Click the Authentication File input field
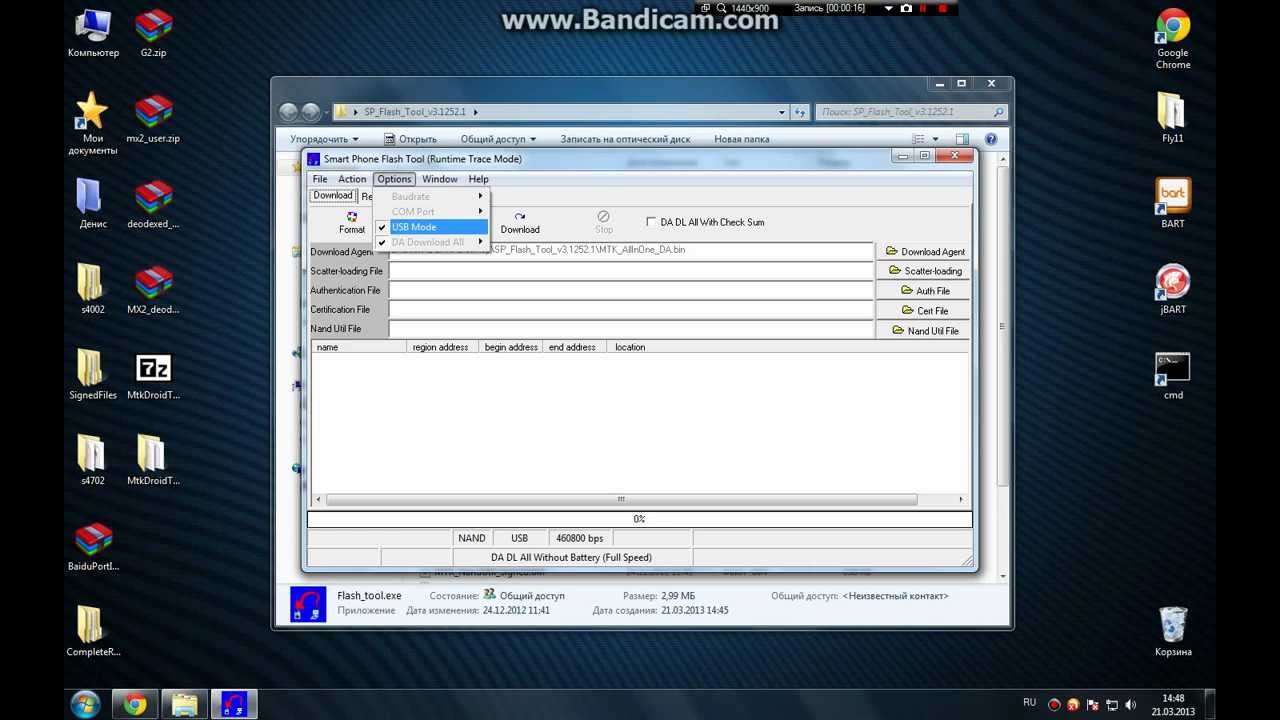1280x720 pixels. tap(631, 290)
